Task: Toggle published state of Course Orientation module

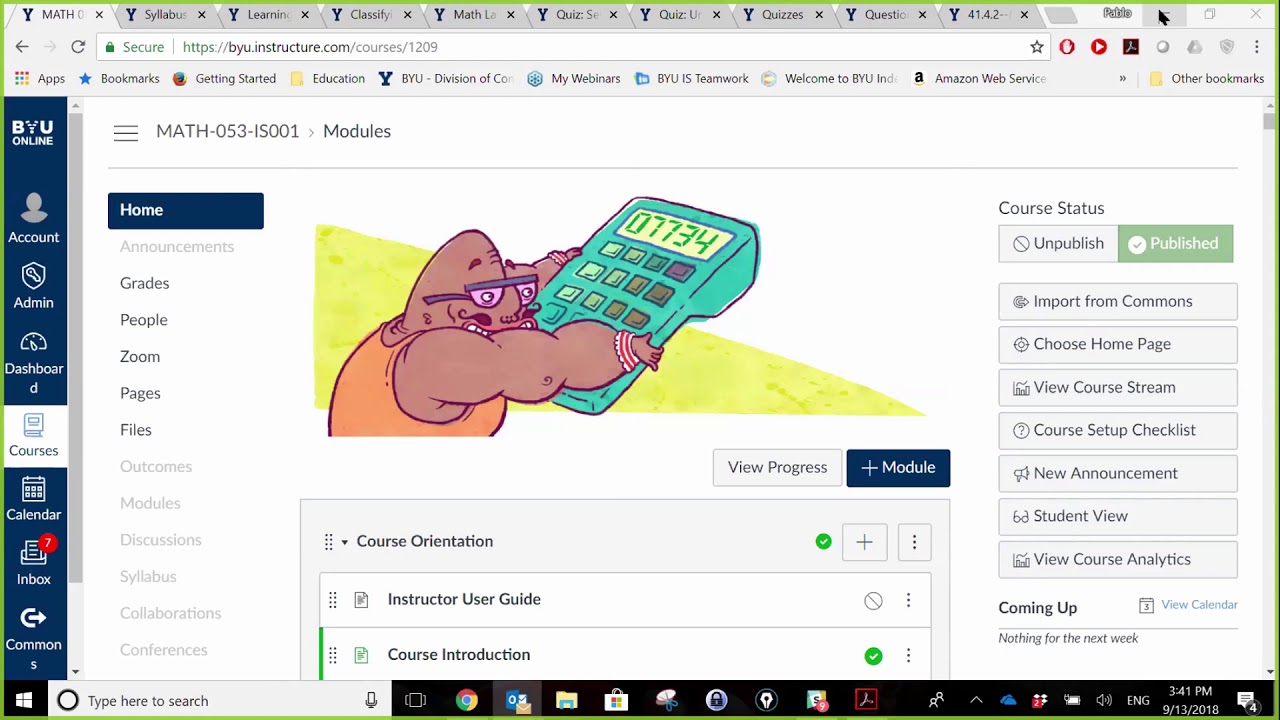Action: coord(823,541)
